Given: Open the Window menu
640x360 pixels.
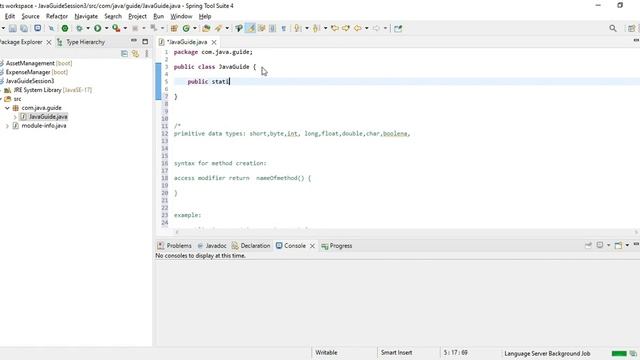Looking at the screenshot, I should click(181, 16).
